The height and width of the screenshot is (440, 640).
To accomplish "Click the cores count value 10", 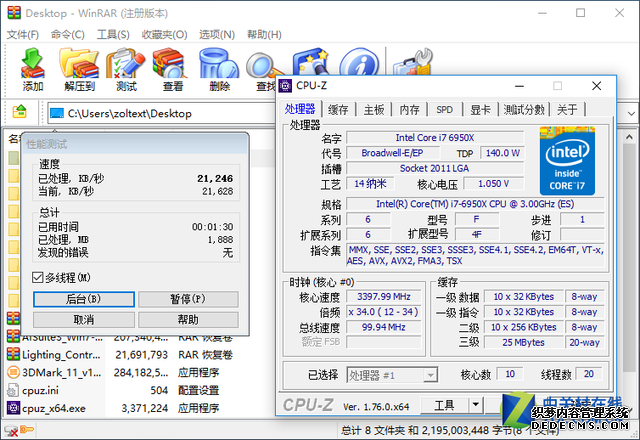I will (510, 374).
